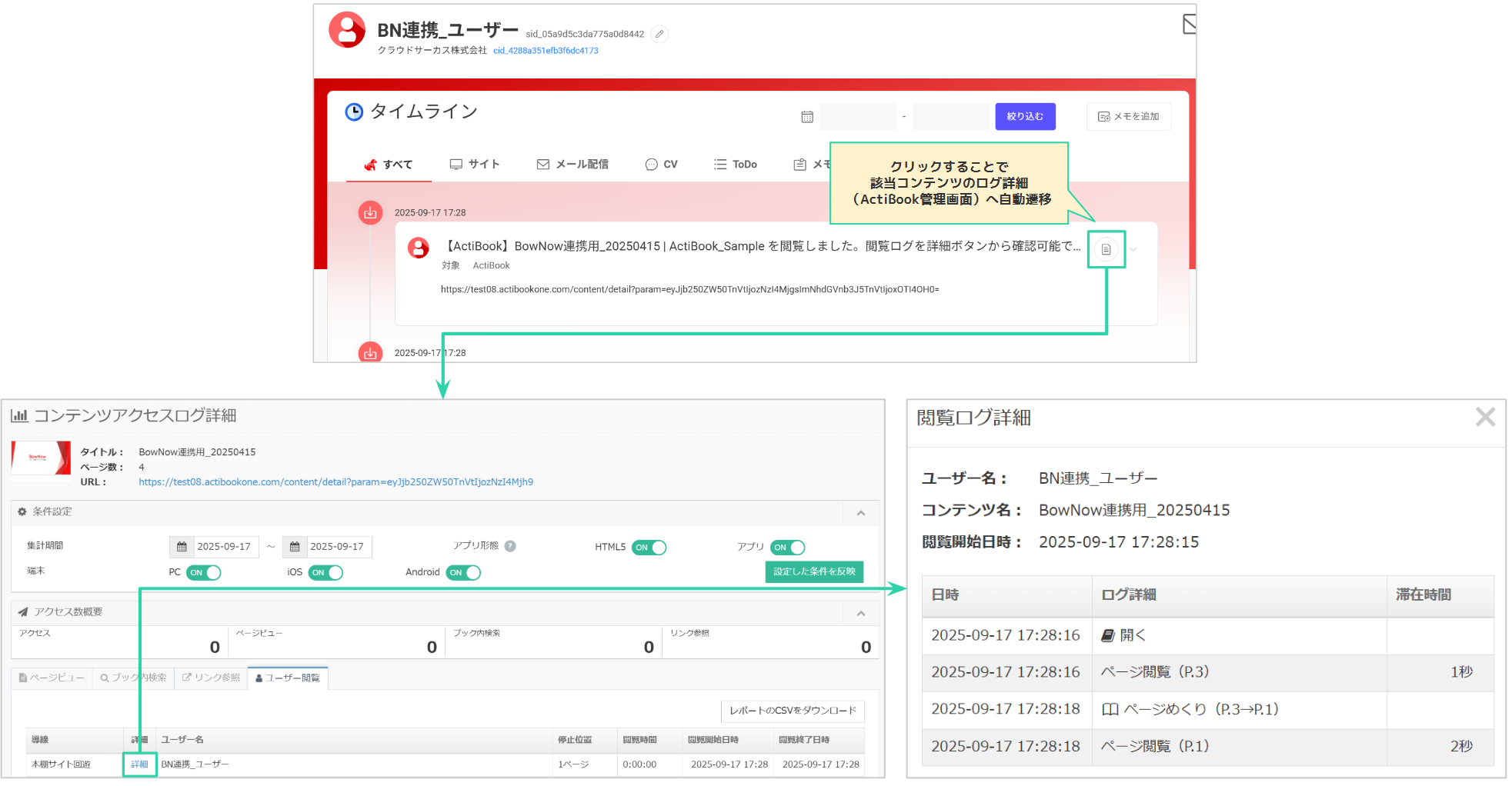Switch to the メール配信 tab
This screenshot has height=786, width=1512.
pos(572,165)
